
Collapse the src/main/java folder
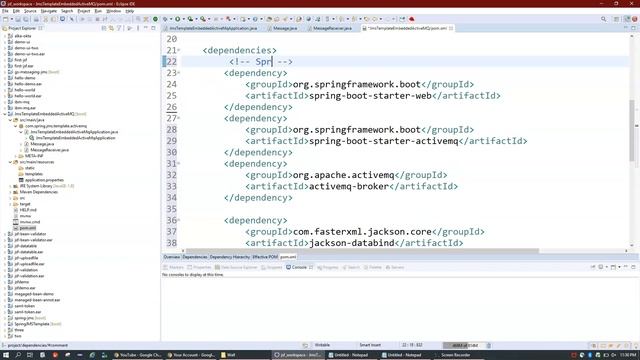(10, 120)
